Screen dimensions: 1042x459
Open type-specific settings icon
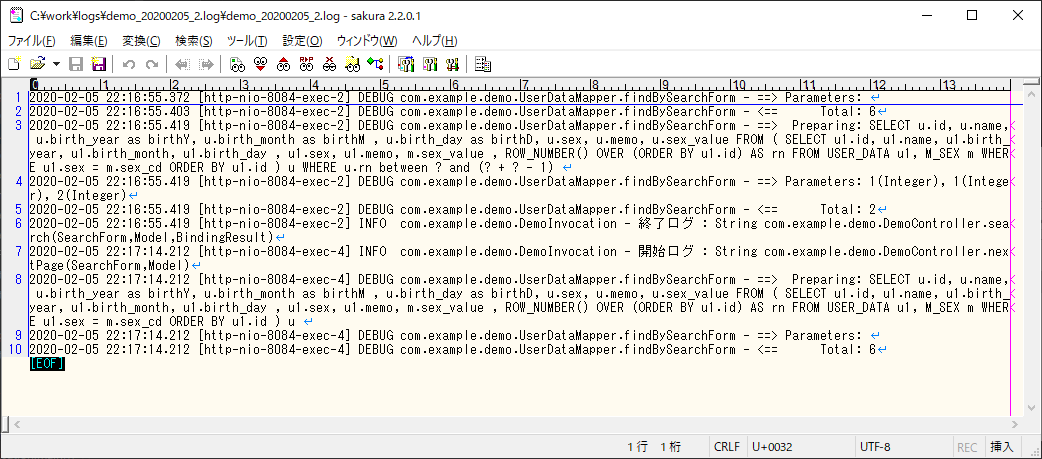point(429,64)
